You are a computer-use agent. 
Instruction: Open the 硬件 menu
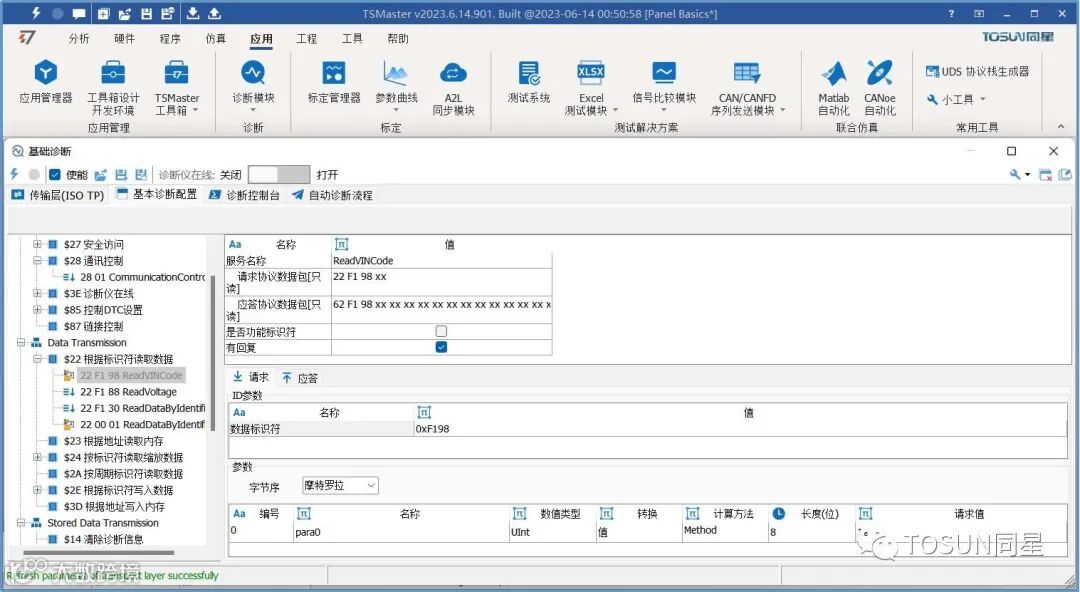(x=124, y=39)
